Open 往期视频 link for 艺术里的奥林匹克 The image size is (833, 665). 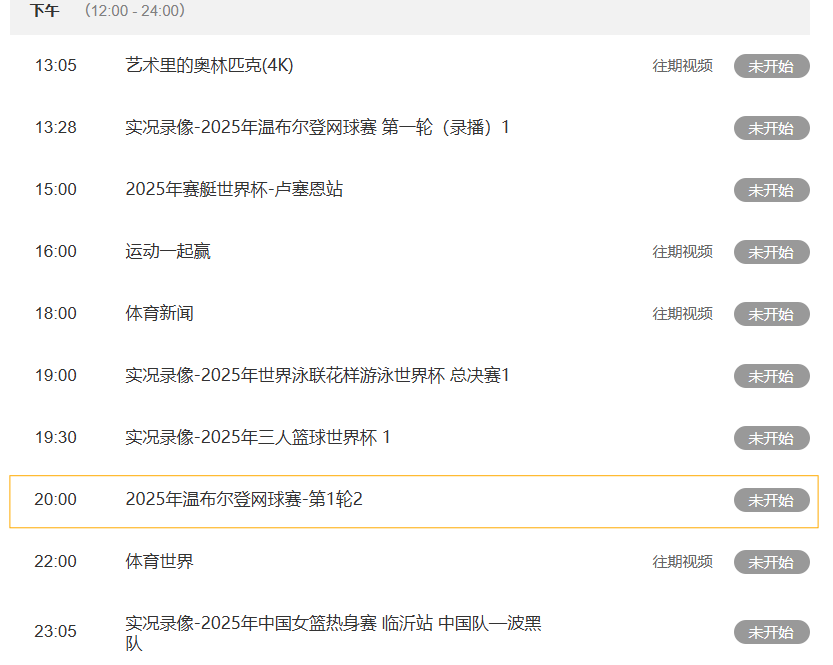click(683, 66)
